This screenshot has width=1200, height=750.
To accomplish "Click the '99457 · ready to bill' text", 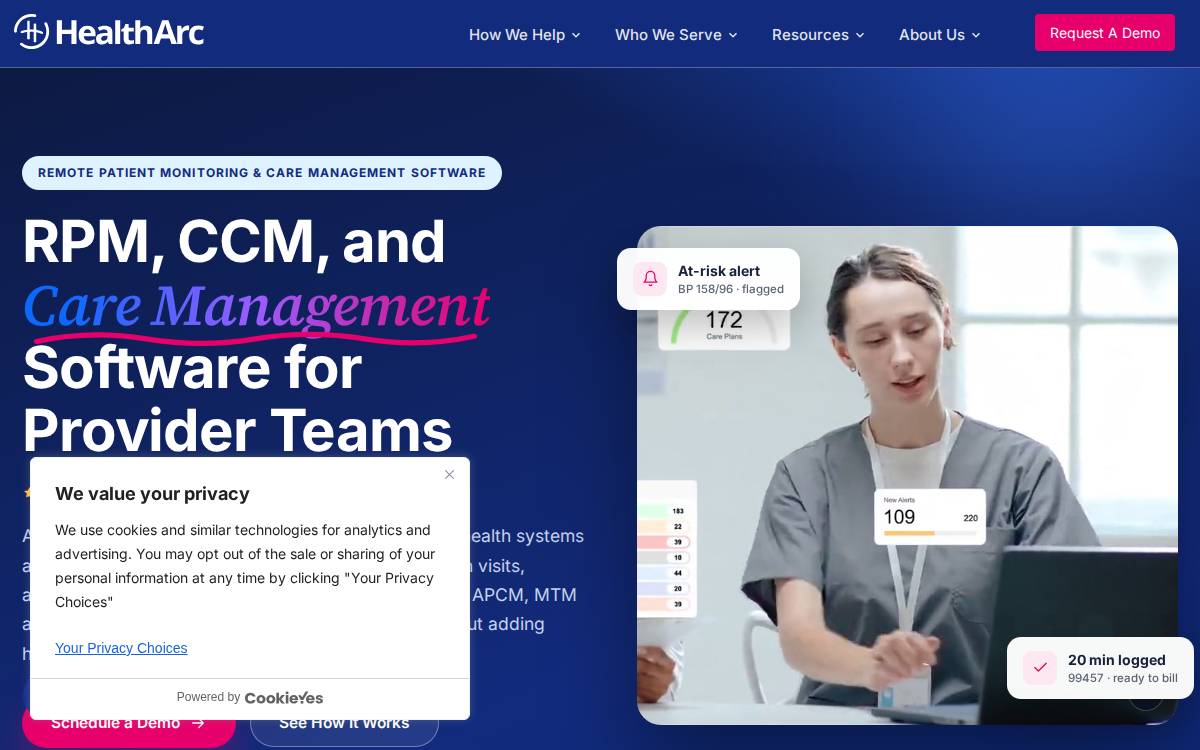I will pyautogui.click(x=1123, y=678).
